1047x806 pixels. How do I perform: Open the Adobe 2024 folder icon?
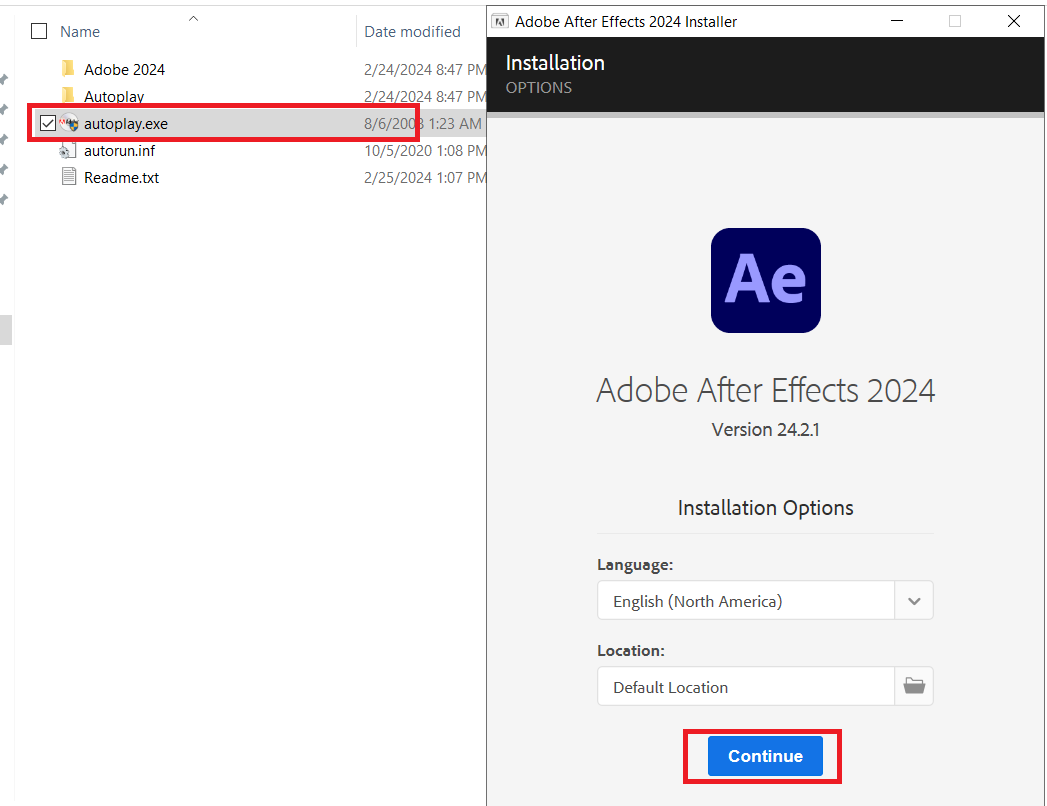pos(67,68)
